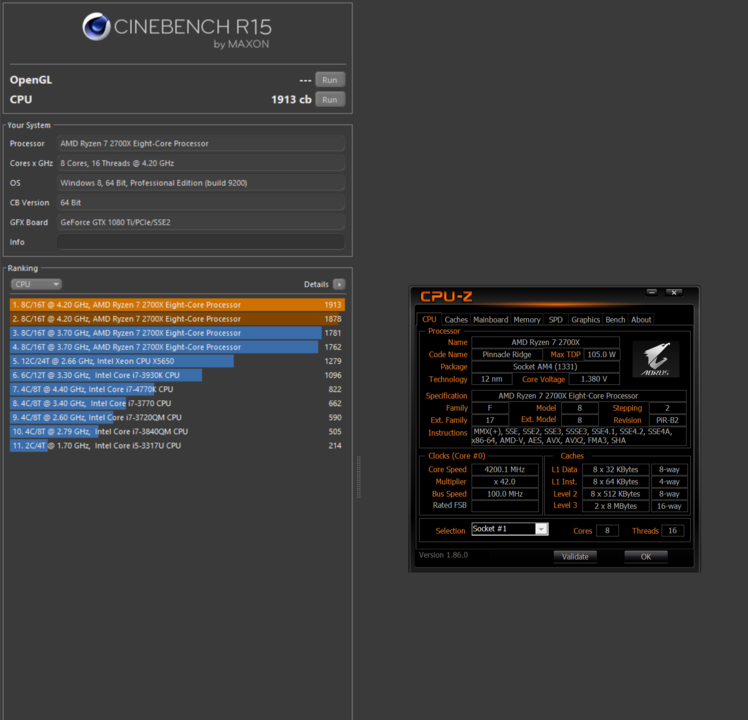748x720 pixels.
Task: Select ranking row 1 with score 1913
Action: 177,305
